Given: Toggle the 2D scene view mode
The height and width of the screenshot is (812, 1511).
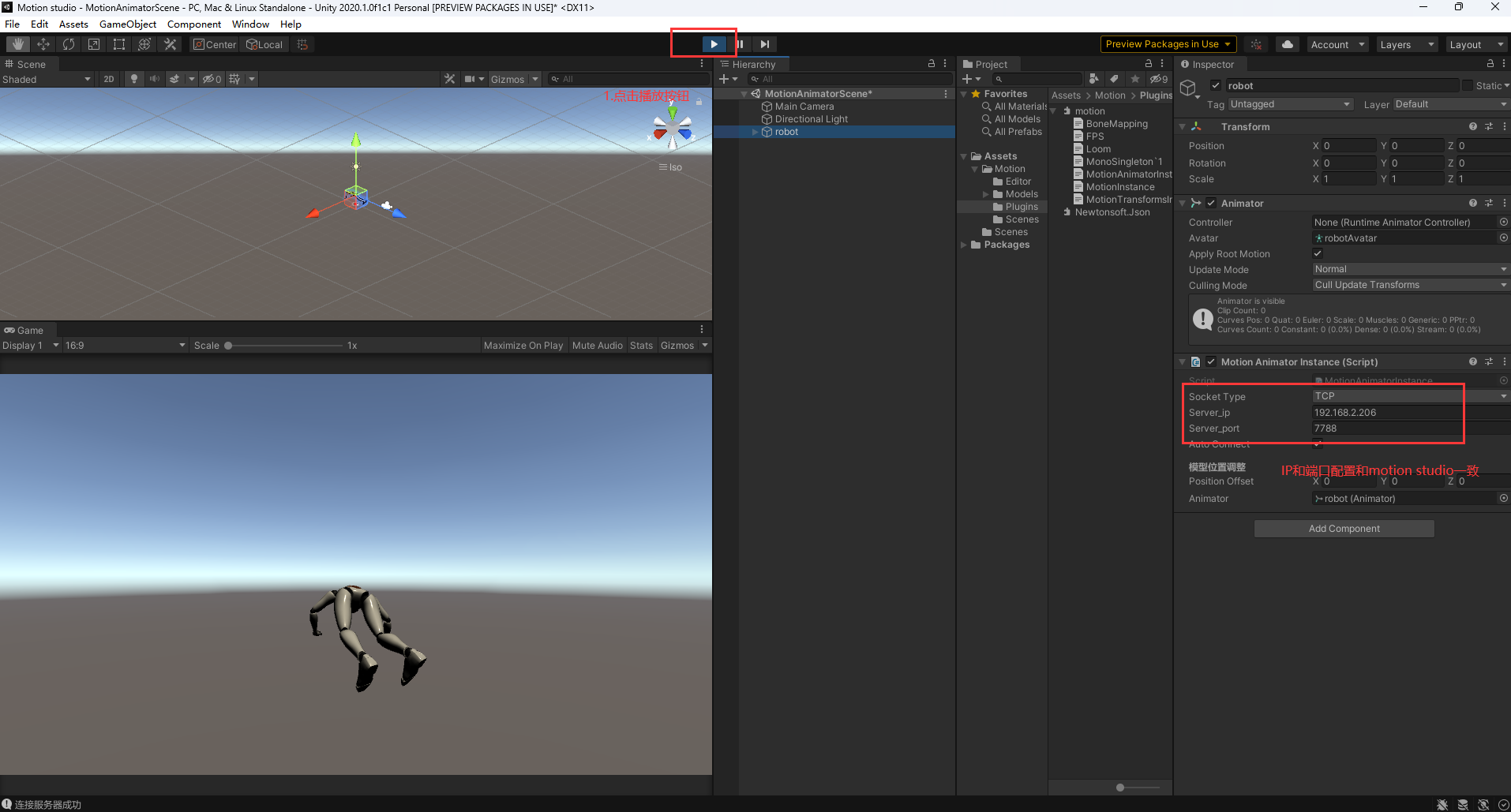Looking at the screenshot, I should (x=109, y=79).
